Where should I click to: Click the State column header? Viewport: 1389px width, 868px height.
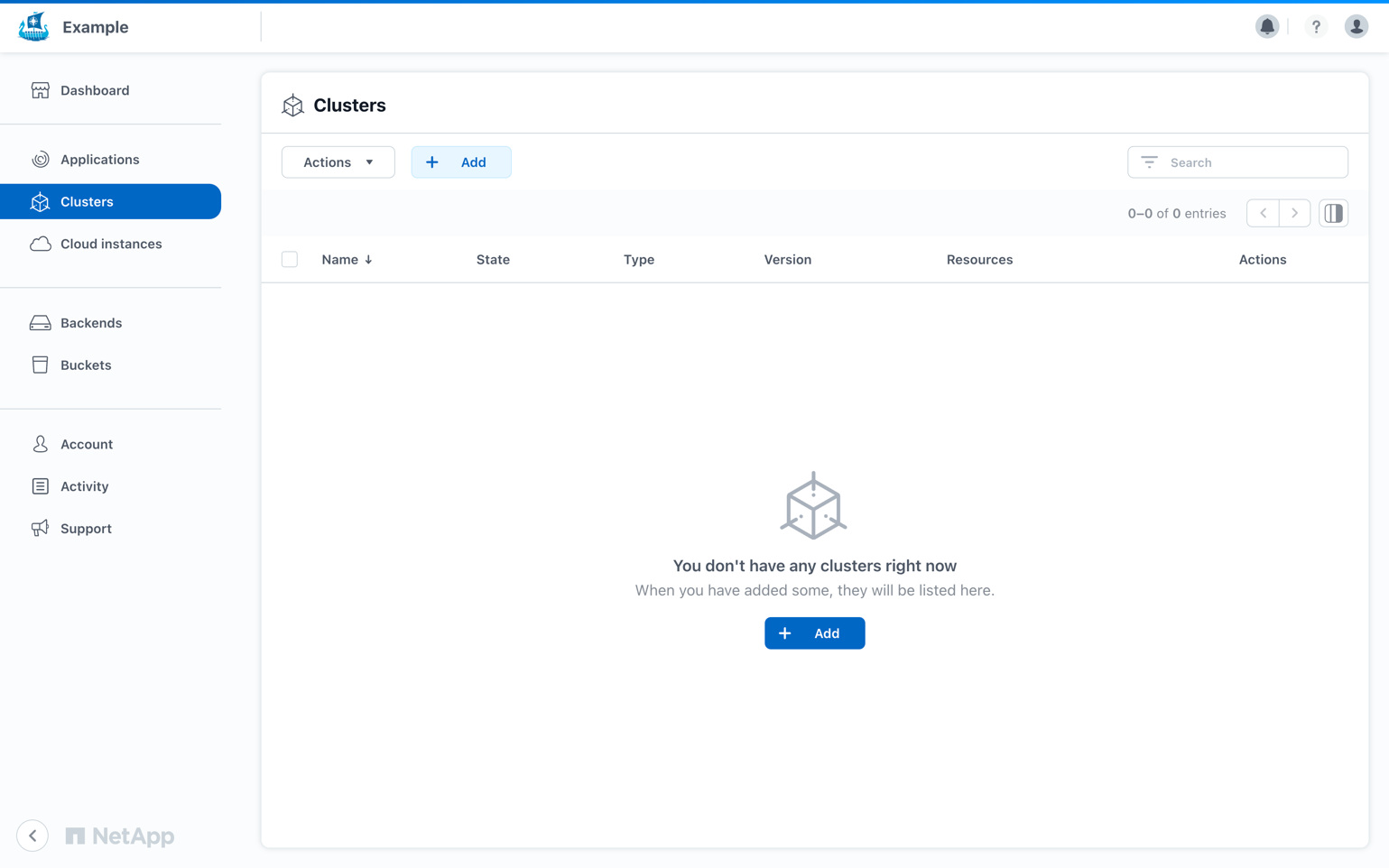click(x=493, y=260)
